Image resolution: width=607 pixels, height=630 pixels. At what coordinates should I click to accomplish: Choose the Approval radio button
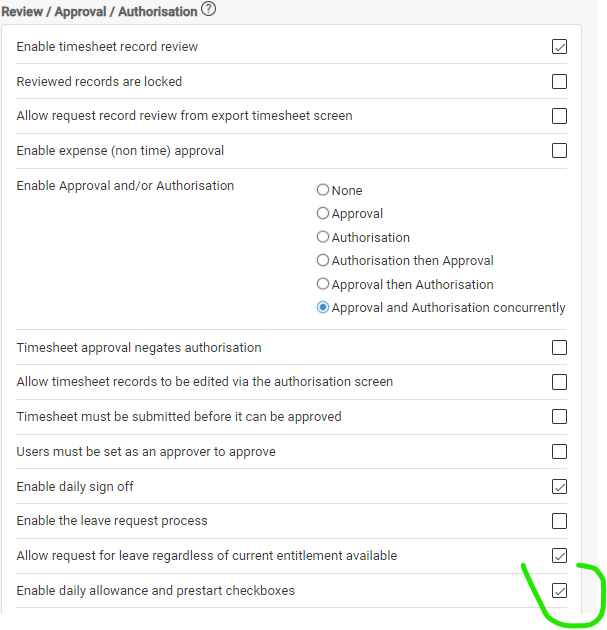[323, 213]
